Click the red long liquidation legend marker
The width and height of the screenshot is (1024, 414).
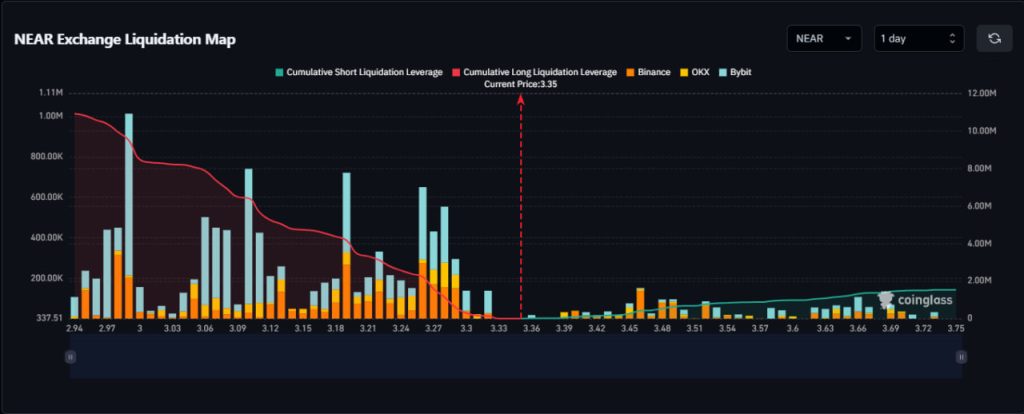(x=456, y=73)
